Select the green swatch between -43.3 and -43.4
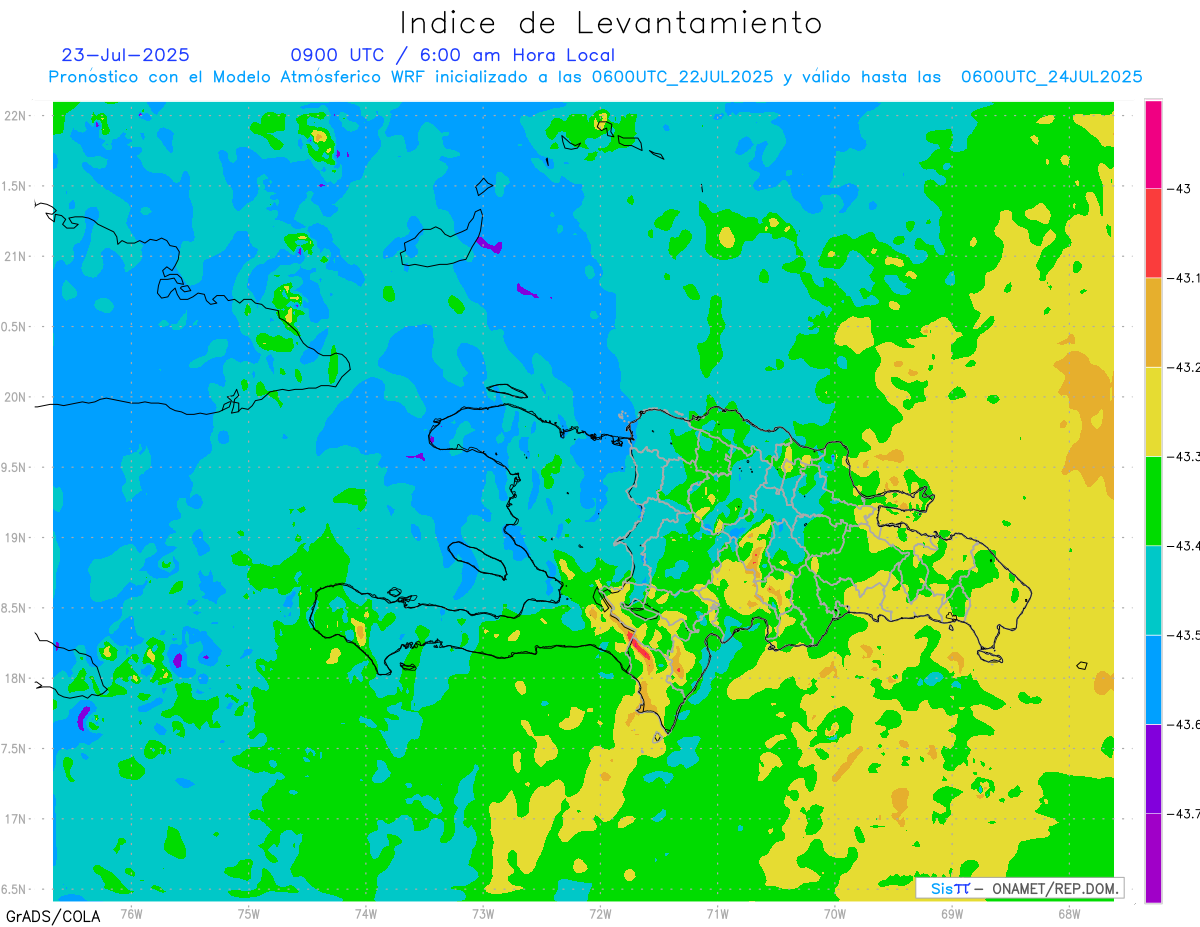Screen dimensions: 1200x927 coord(1153,500)
